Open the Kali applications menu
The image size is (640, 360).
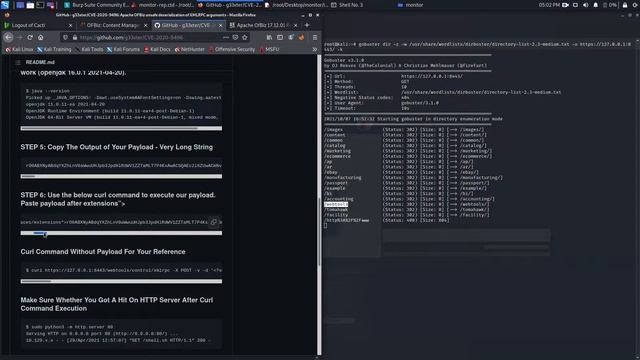5,5
